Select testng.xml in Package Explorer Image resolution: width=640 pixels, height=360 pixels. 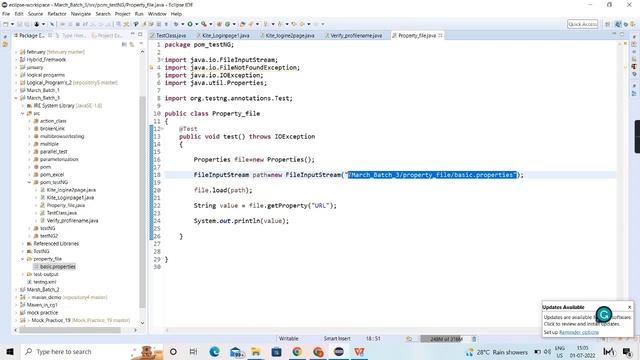44,282
